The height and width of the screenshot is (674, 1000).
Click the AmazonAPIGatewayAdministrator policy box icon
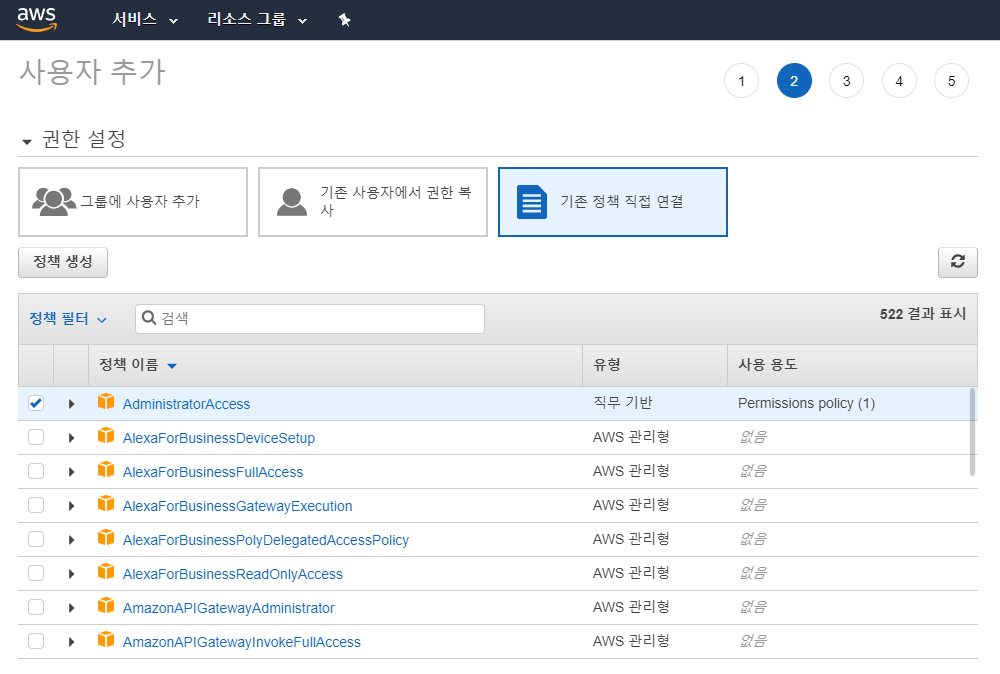click(106, 606)
